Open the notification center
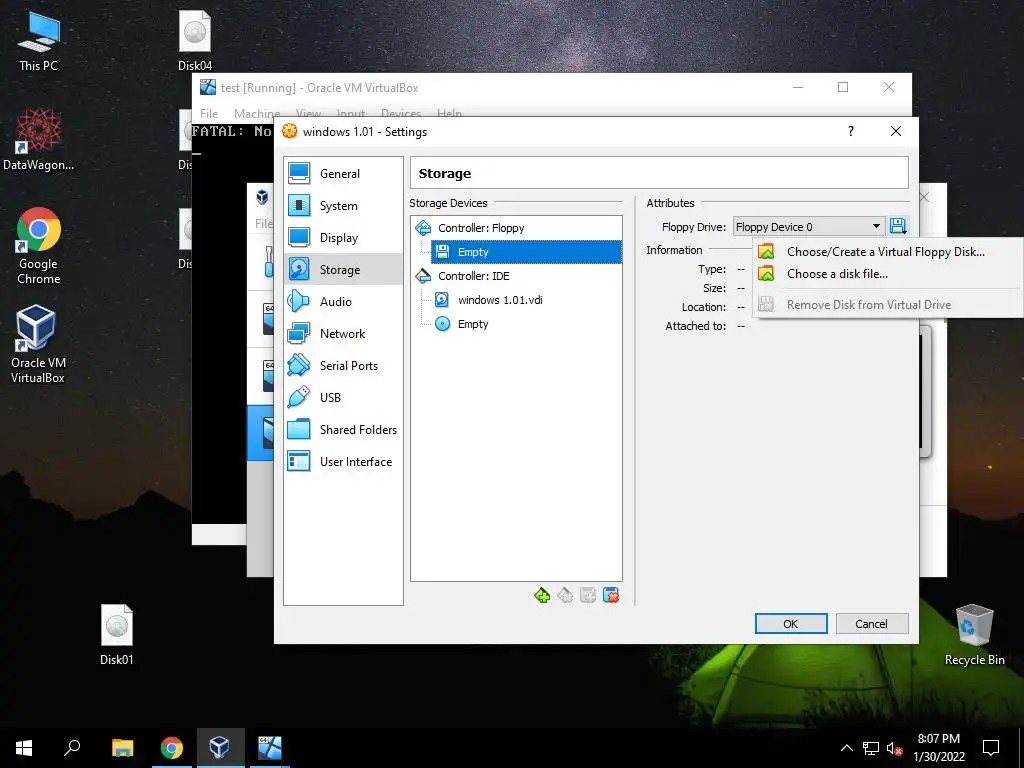This screenshot has width=1024, height=768. pos(991,748)
